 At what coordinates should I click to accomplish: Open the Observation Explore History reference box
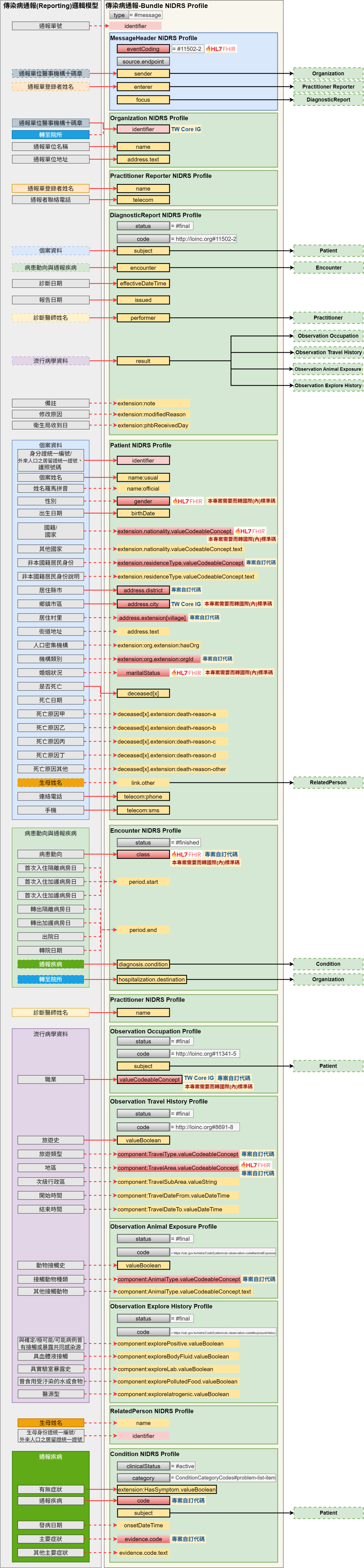click(328, 385)
